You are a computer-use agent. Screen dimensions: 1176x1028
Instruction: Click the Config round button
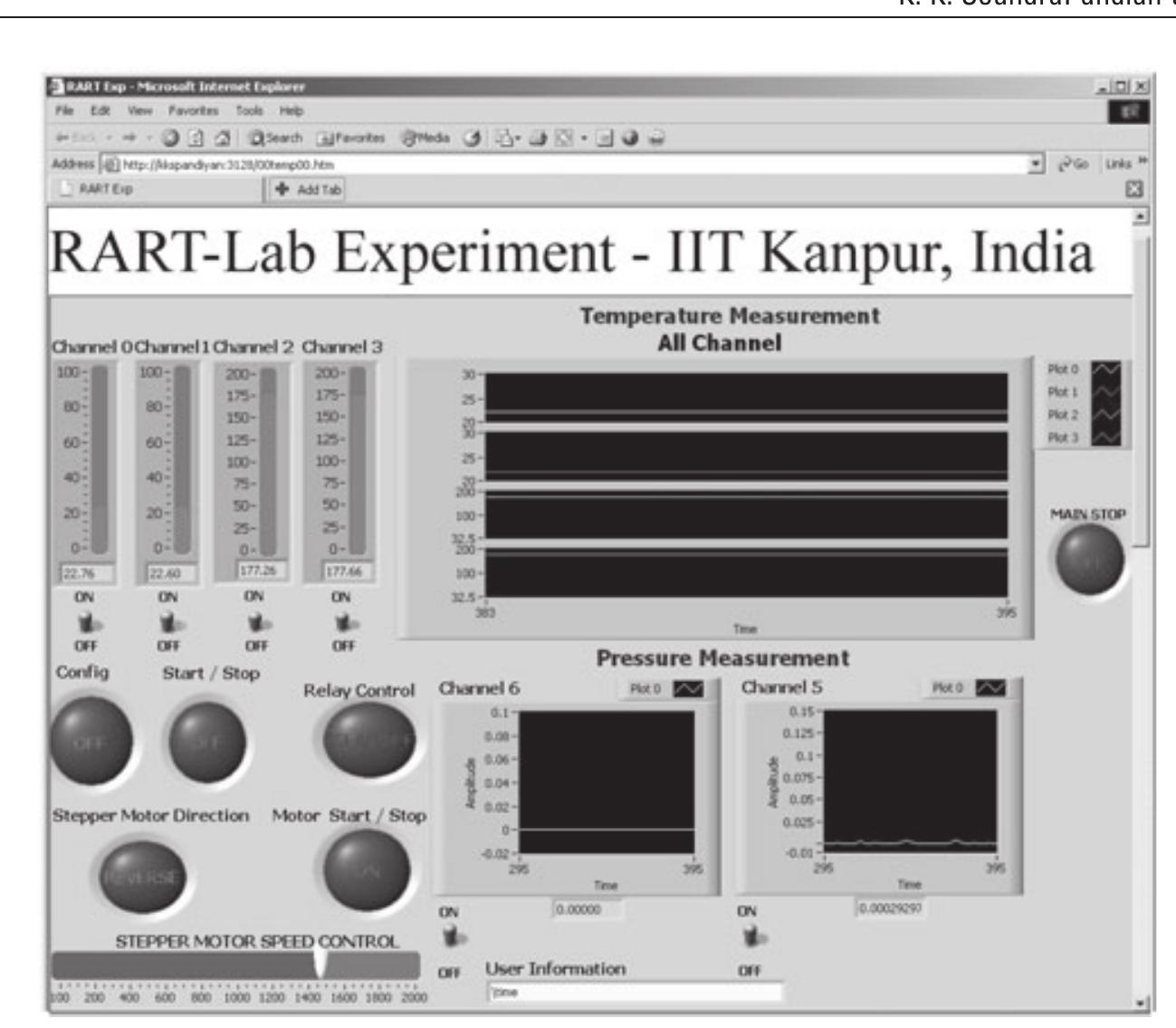click(91, 743)
